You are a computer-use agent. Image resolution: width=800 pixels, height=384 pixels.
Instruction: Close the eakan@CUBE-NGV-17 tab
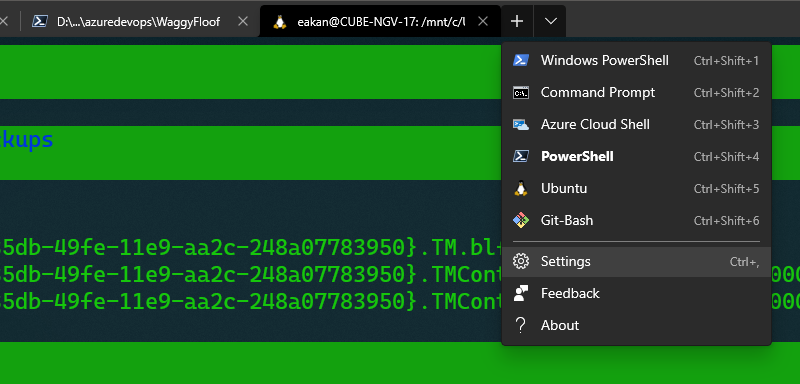tap(483, 21)
